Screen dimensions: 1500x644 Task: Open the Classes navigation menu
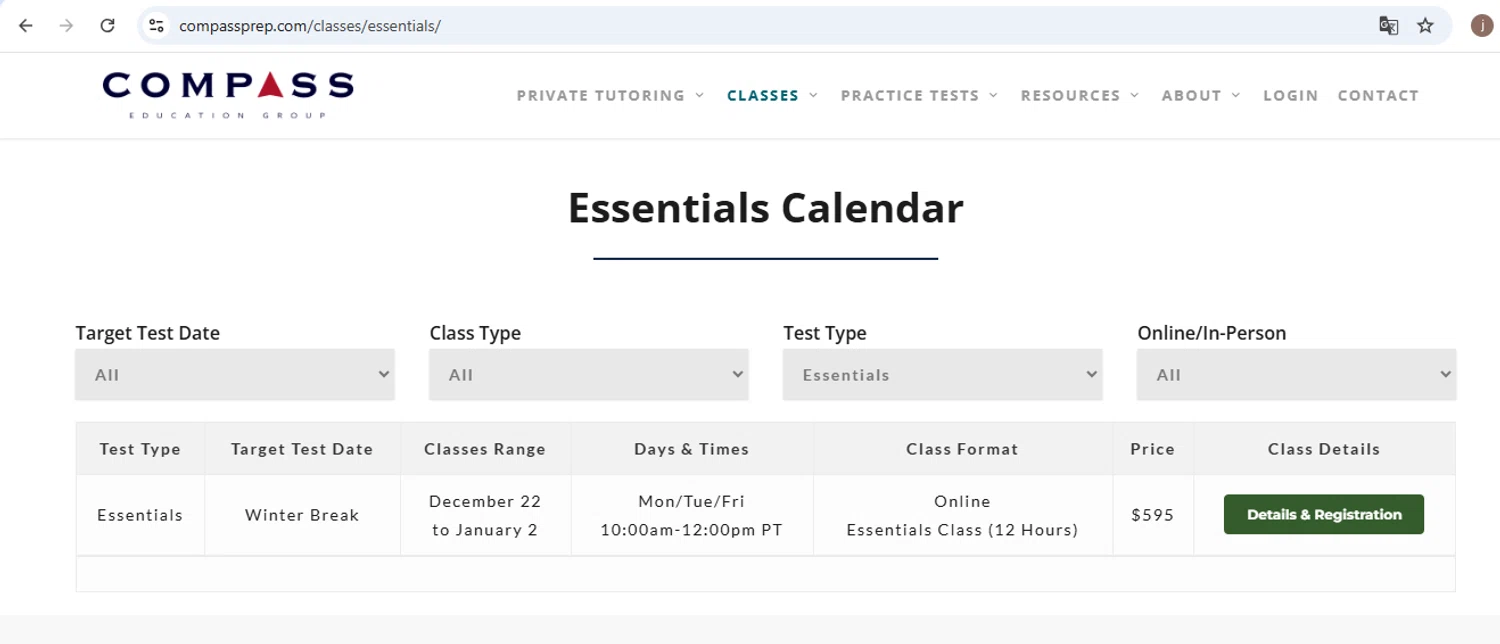[x=772, y=96]
